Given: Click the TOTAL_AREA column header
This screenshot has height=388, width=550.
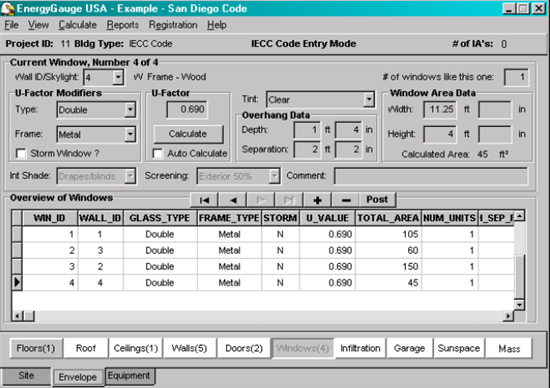Looking at the screenshot, I should [388, 218].
